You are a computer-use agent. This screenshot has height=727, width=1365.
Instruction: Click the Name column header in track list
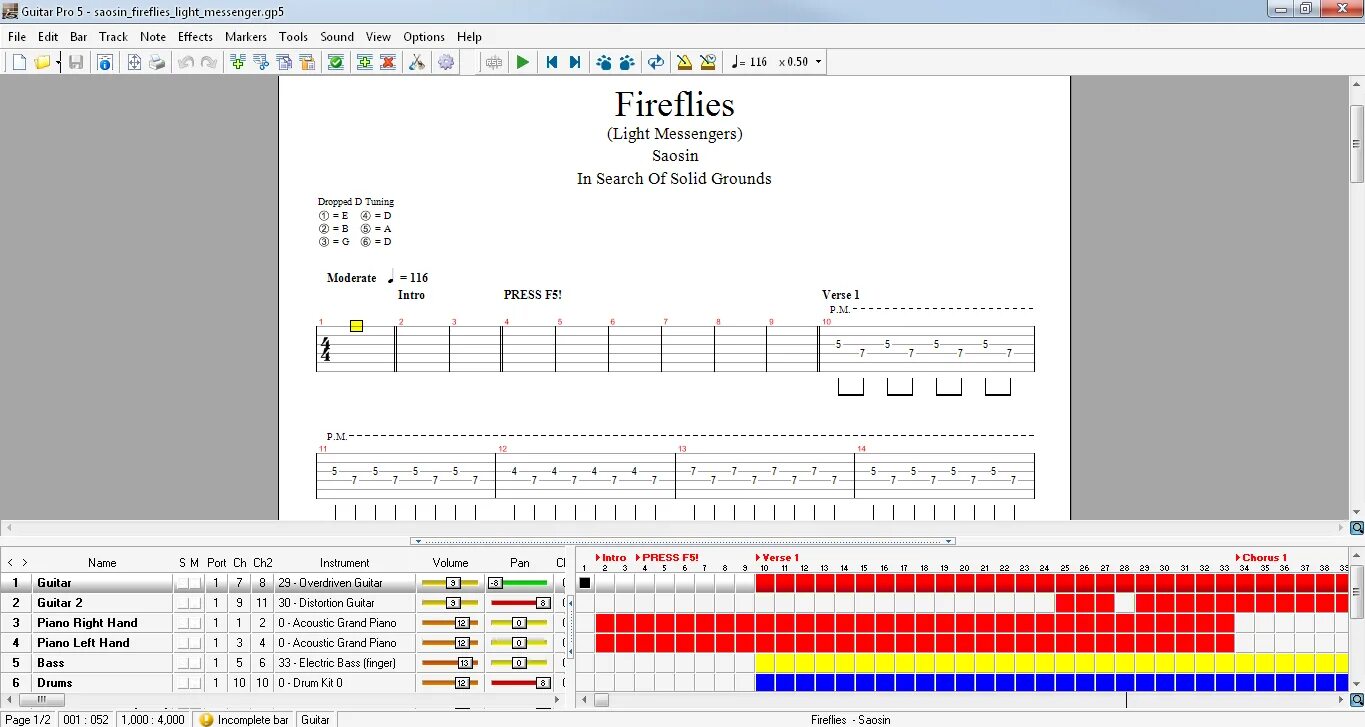[102, 563]
